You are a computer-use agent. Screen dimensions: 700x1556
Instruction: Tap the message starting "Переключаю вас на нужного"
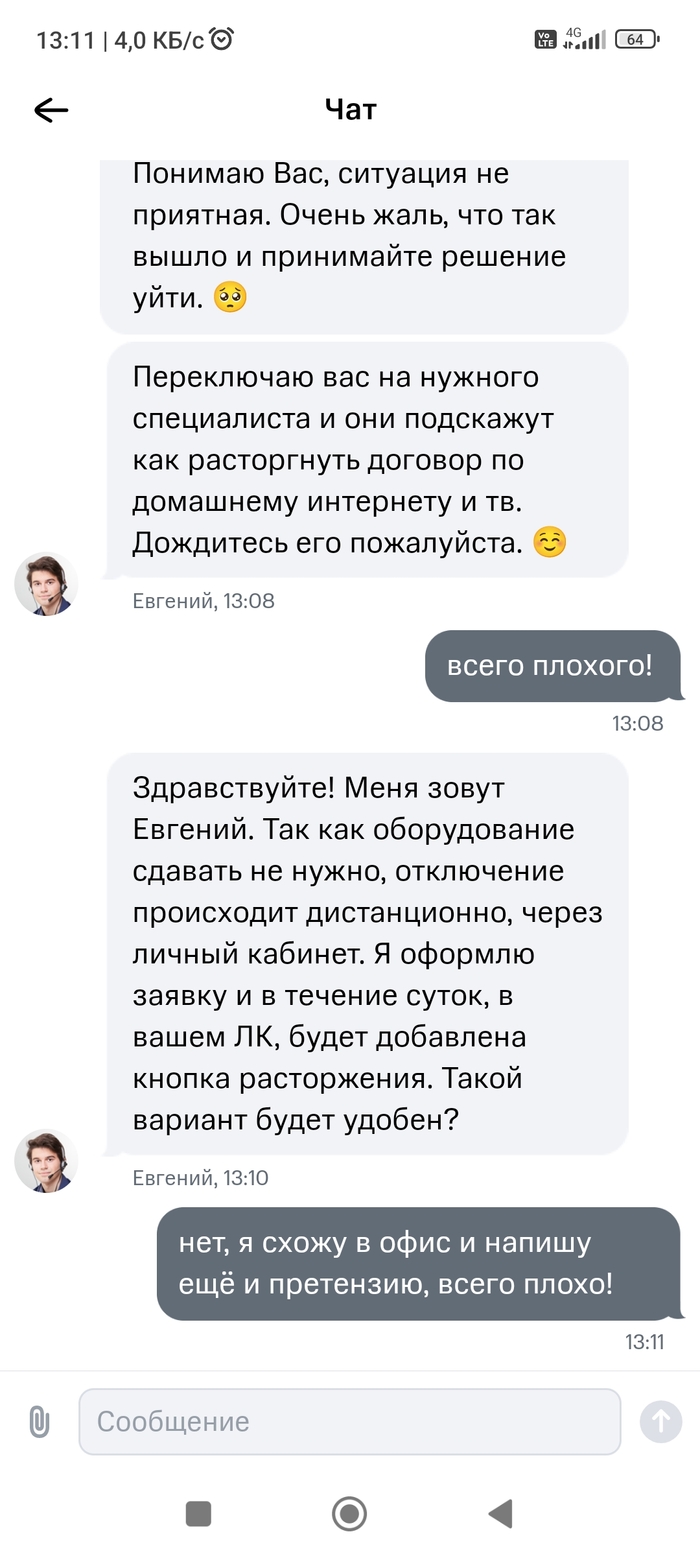coord(367,460)
